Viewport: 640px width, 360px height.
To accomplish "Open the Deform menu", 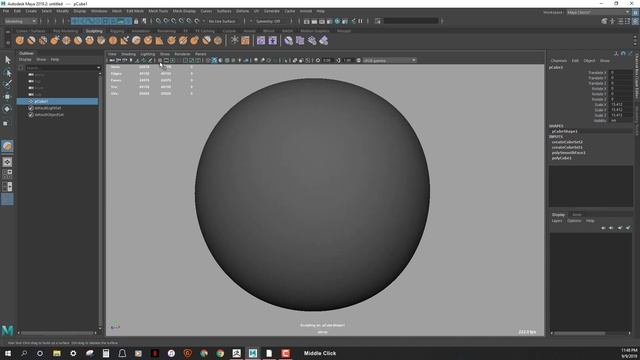I will tap(242, 11).
